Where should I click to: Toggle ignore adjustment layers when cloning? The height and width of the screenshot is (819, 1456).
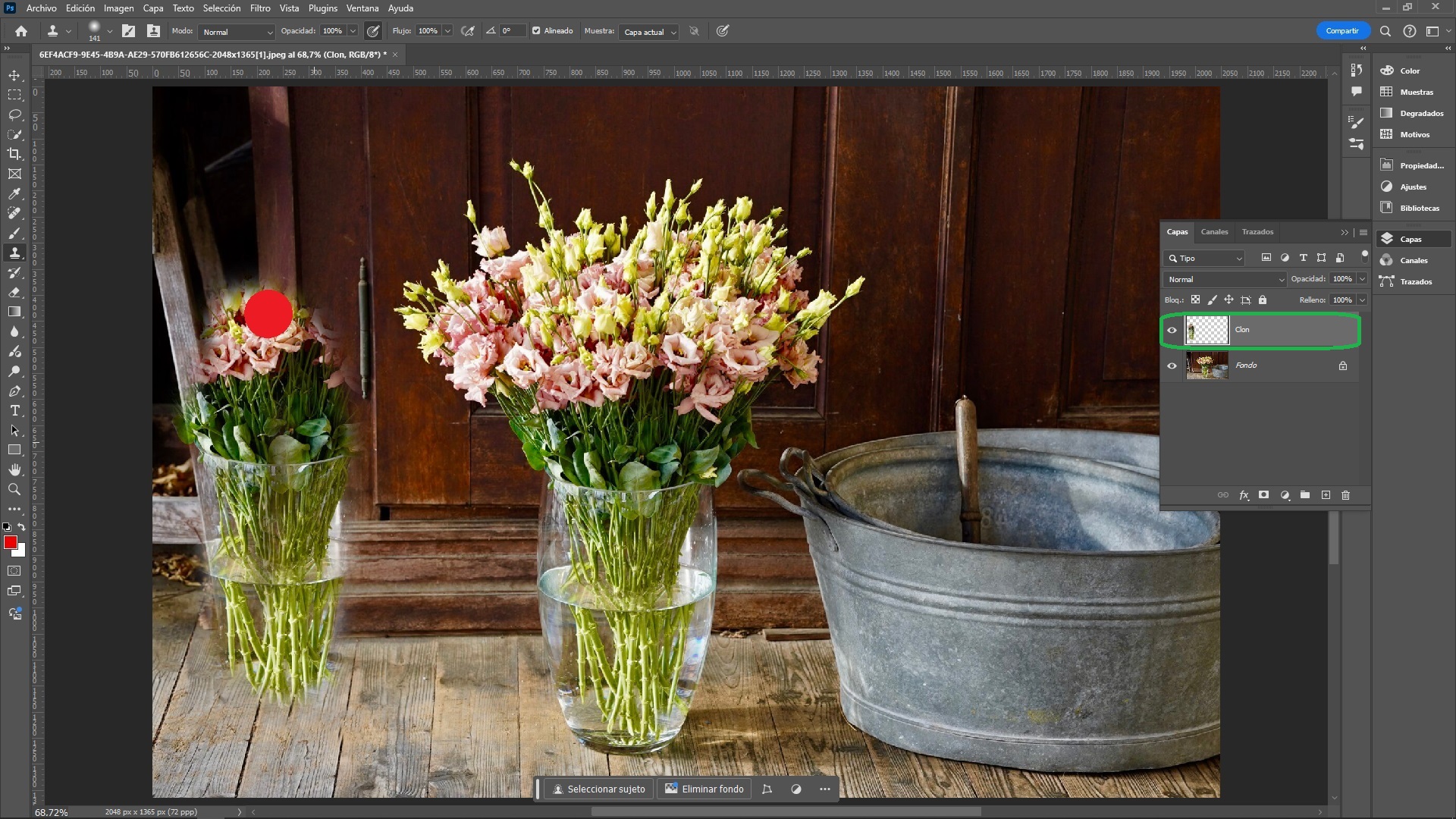pyautogui.click(x=694, y=31)
